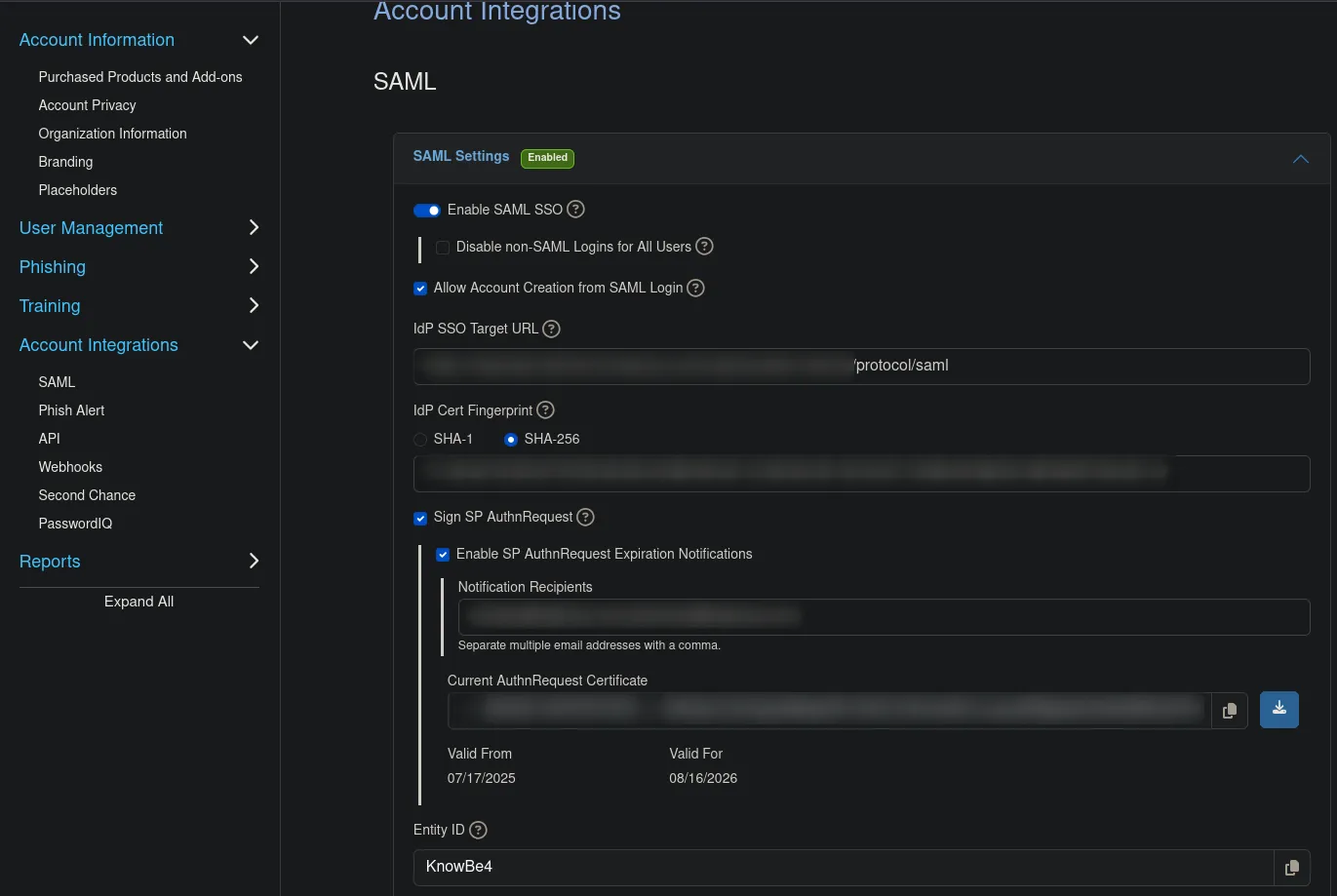Open IdP Cert Fingerprint help tooltip
Viewport: 1337px width, 896px height.
click(545, 409)
